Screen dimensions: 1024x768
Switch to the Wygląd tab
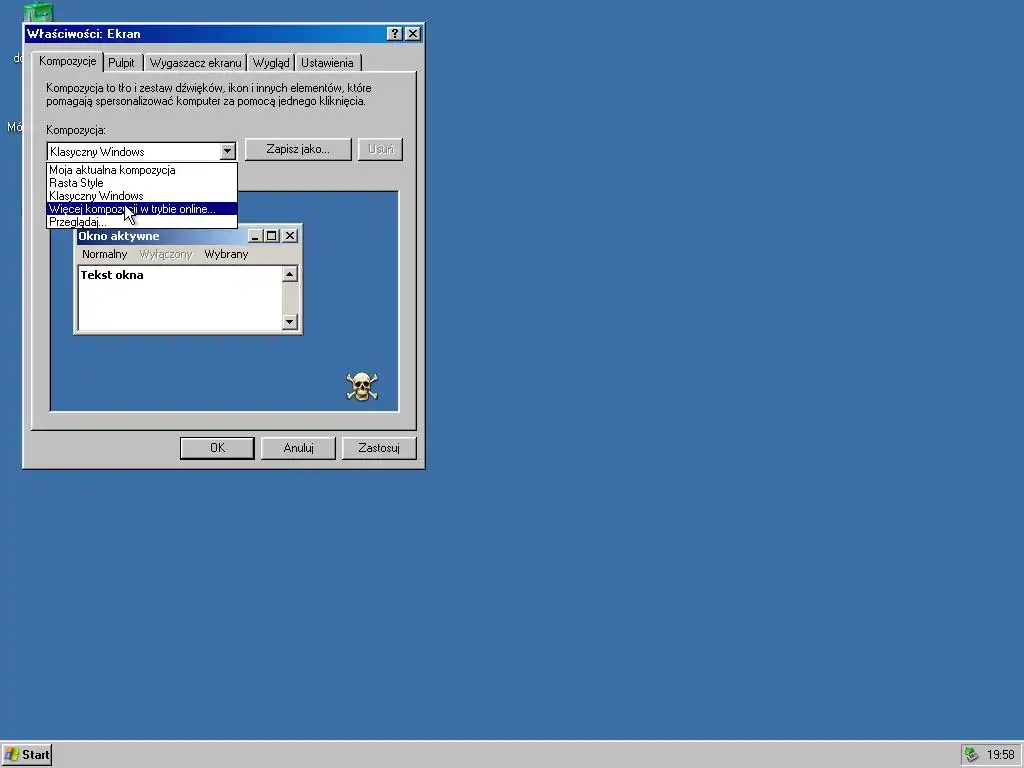point(271,63)
